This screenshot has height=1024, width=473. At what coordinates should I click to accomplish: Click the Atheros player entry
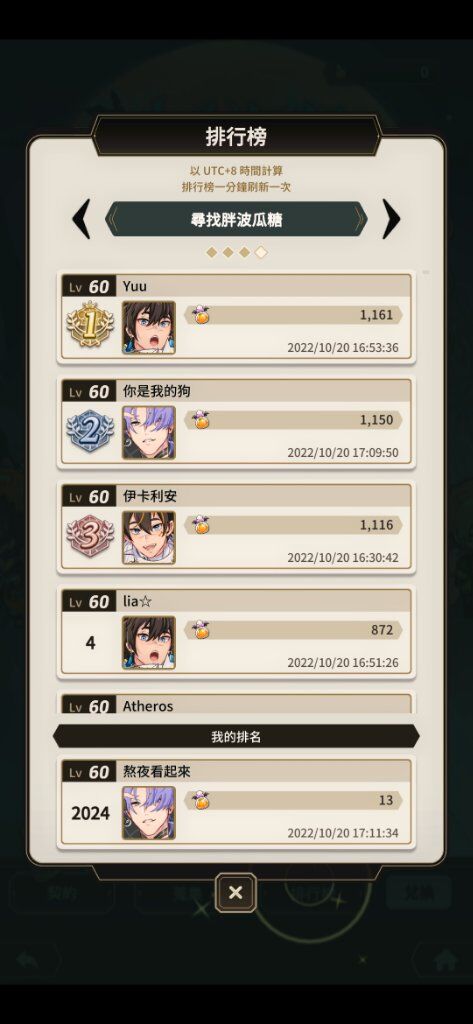point(236,705)
